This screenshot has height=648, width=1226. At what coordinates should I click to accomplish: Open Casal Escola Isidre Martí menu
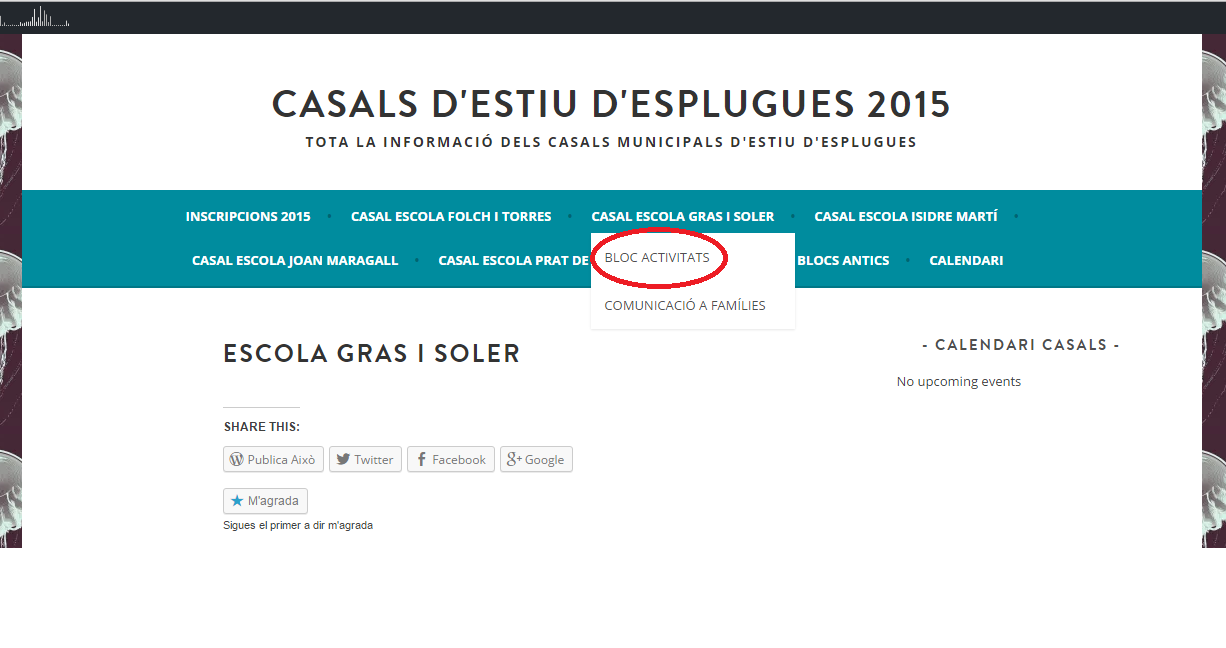[x=905, y=217]
